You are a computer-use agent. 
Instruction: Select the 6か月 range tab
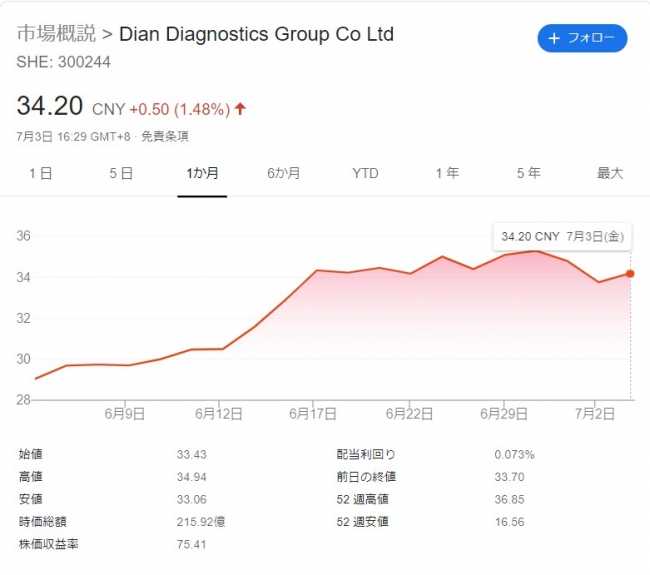[284, 173]
